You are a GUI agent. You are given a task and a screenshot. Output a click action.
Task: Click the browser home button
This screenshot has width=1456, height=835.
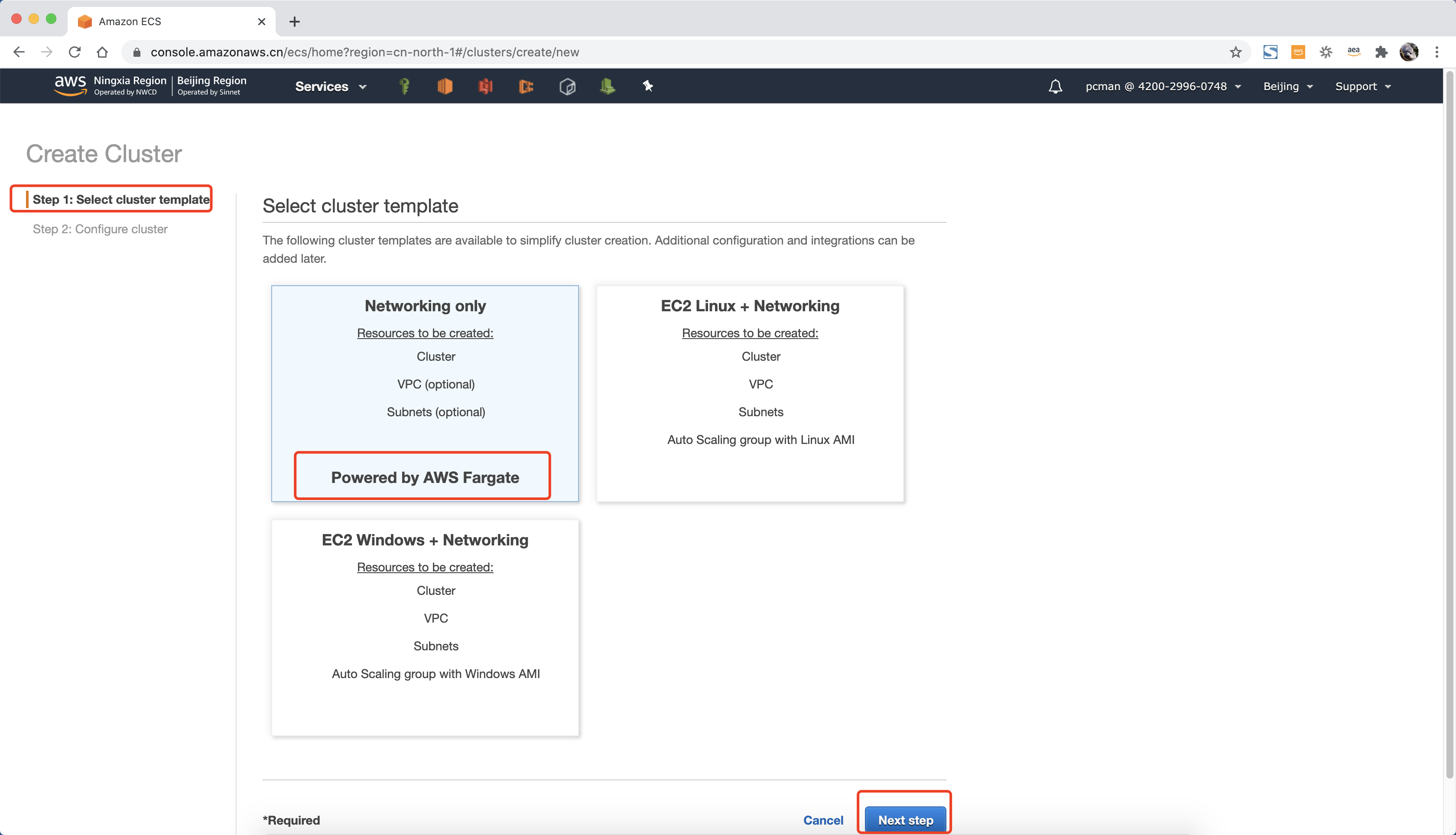(x=102, y=52)
